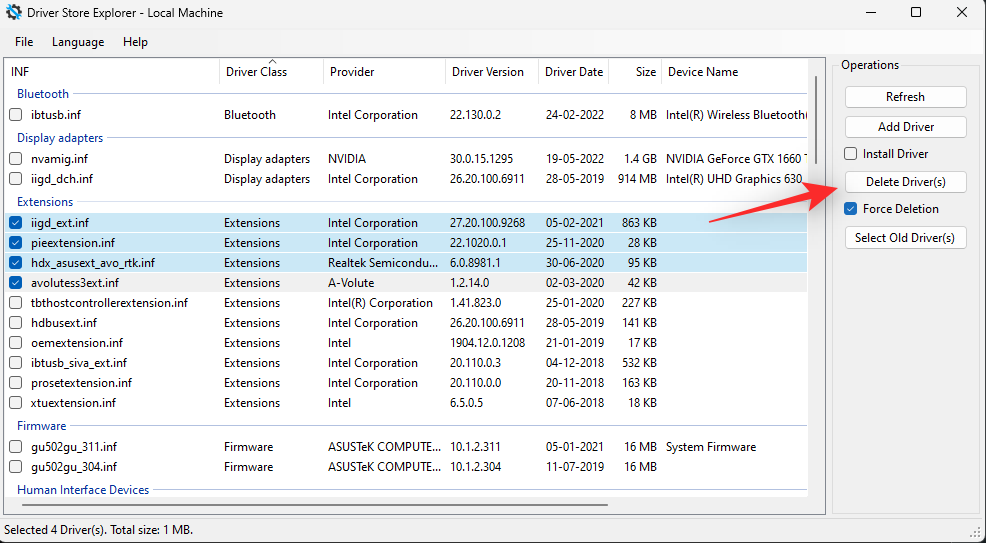Close the Driver Store Explorer window
The height and width of the screenshot is (543, 986).
[962, 13]
